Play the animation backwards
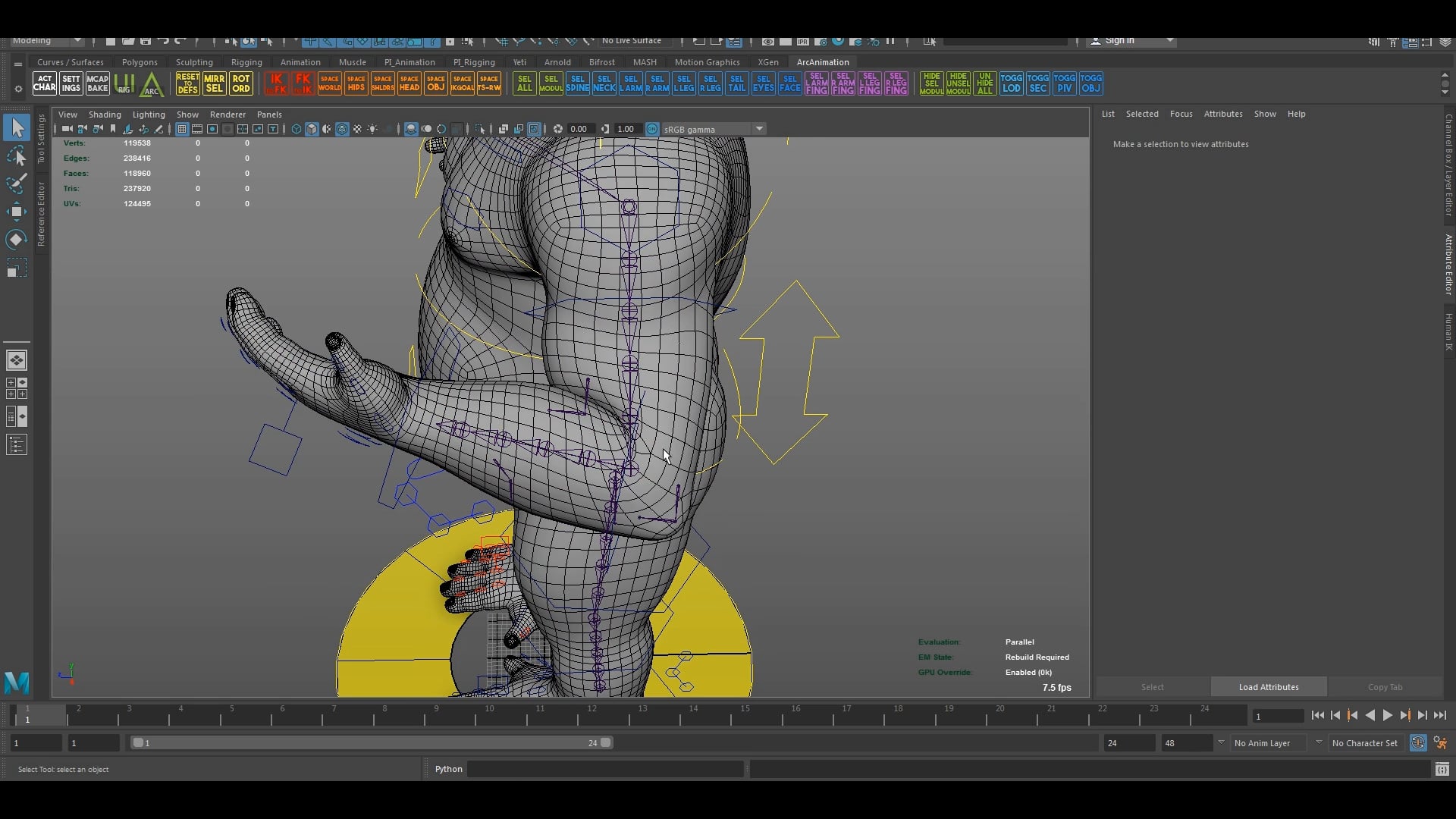Viewport: 1456px width, 819px height. coord(1370,715)
